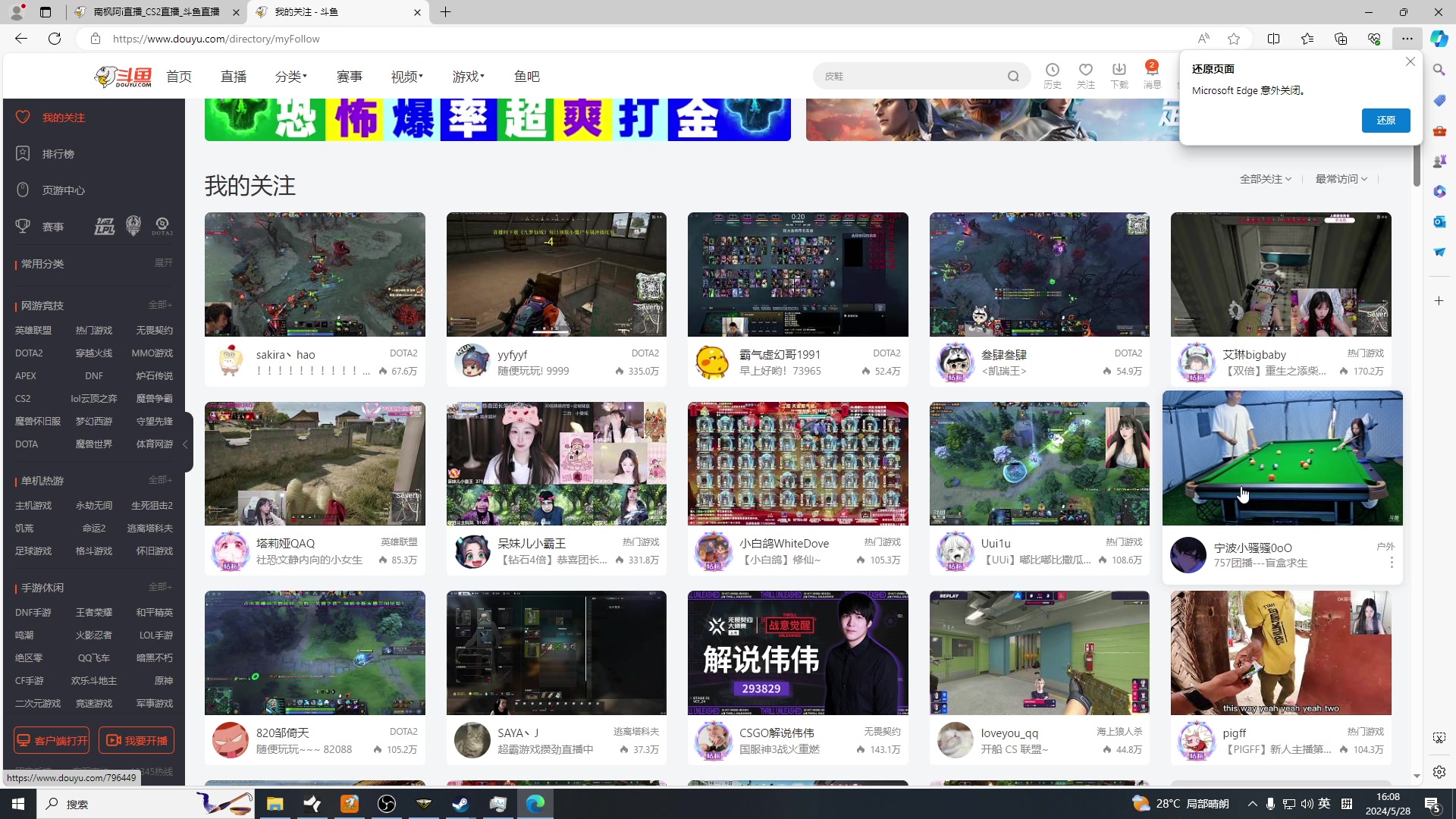Go back to previous page
Screen dimensions: 1456x819
(x=21, y=39)
